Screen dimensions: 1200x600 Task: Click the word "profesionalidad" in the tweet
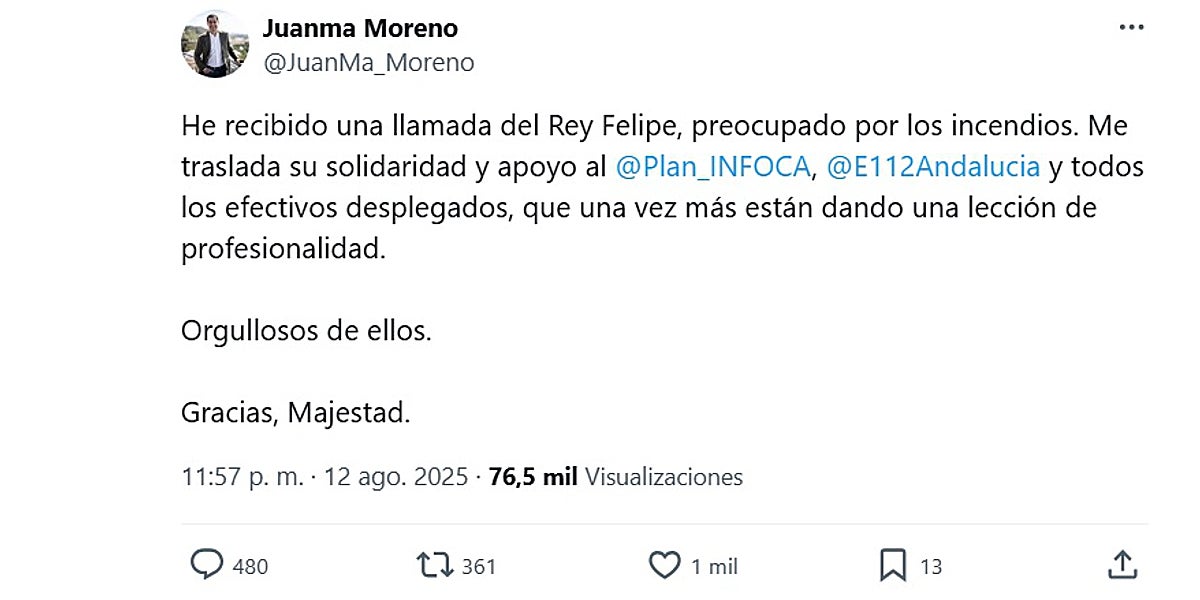point(282,249)
